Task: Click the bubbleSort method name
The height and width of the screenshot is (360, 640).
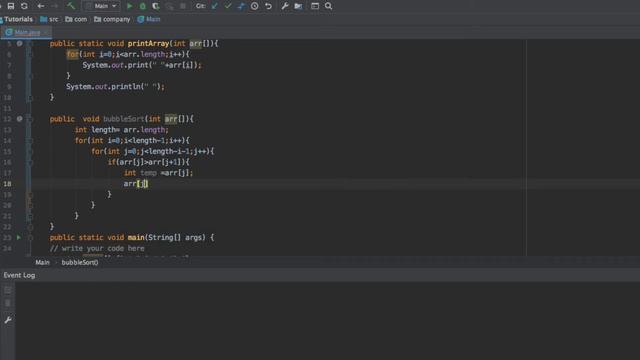Action: tap(124, 119)
